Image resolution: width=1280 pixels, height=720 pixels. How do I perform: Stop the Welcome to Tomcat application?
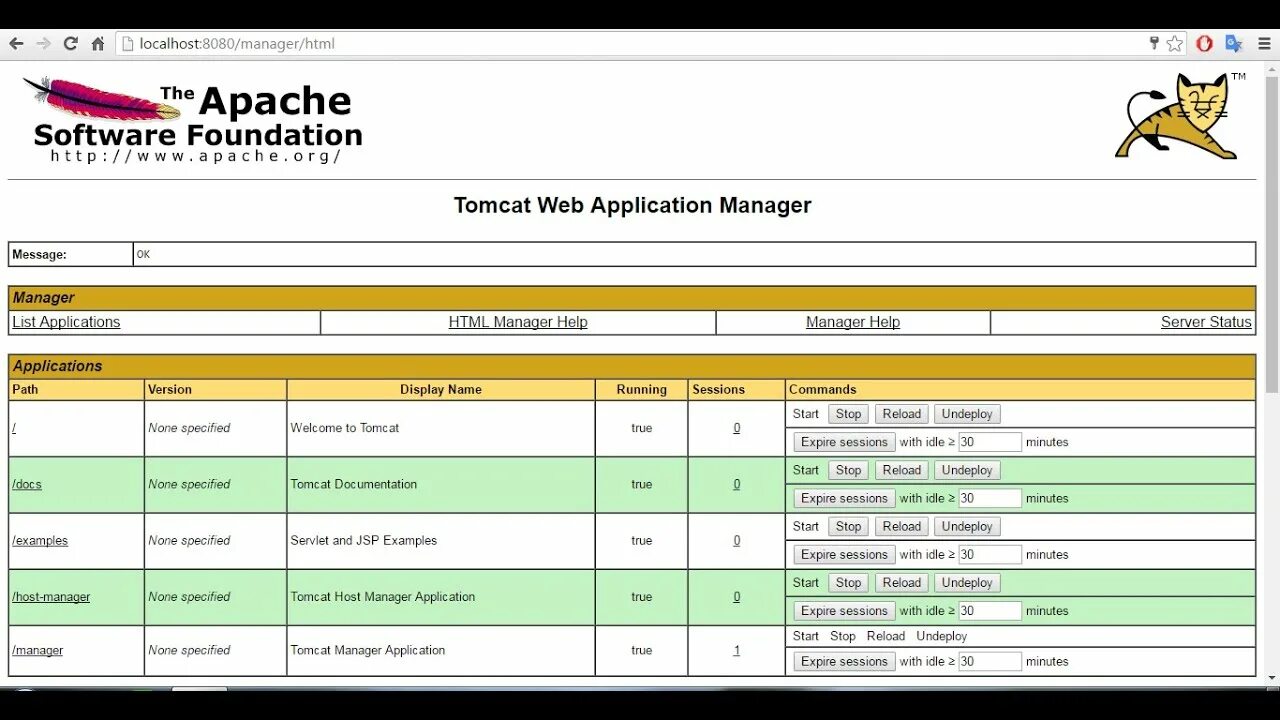coord(848,414)
